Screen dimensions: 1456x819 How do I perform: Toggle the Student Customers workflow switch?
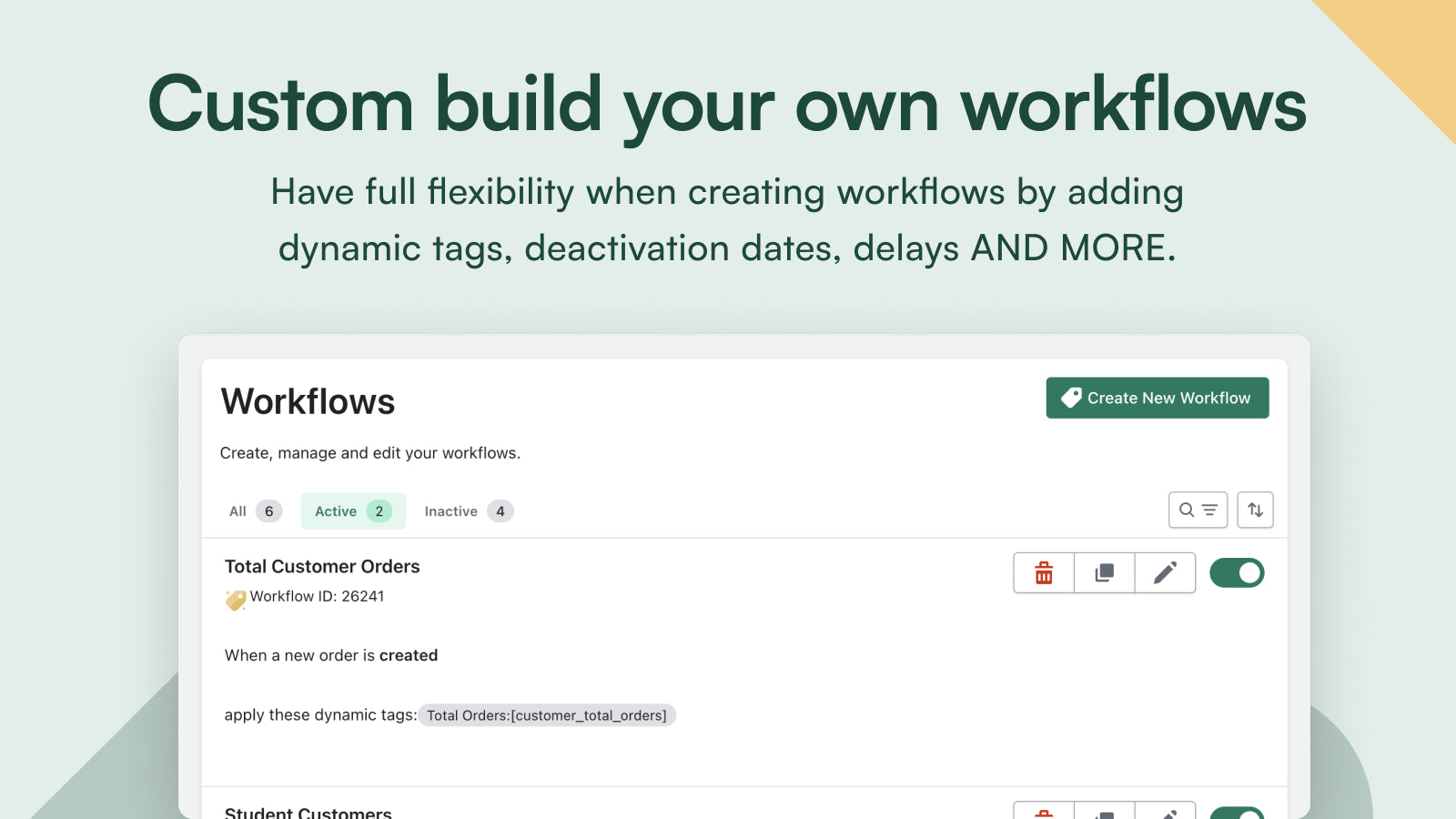[1236, 813]
